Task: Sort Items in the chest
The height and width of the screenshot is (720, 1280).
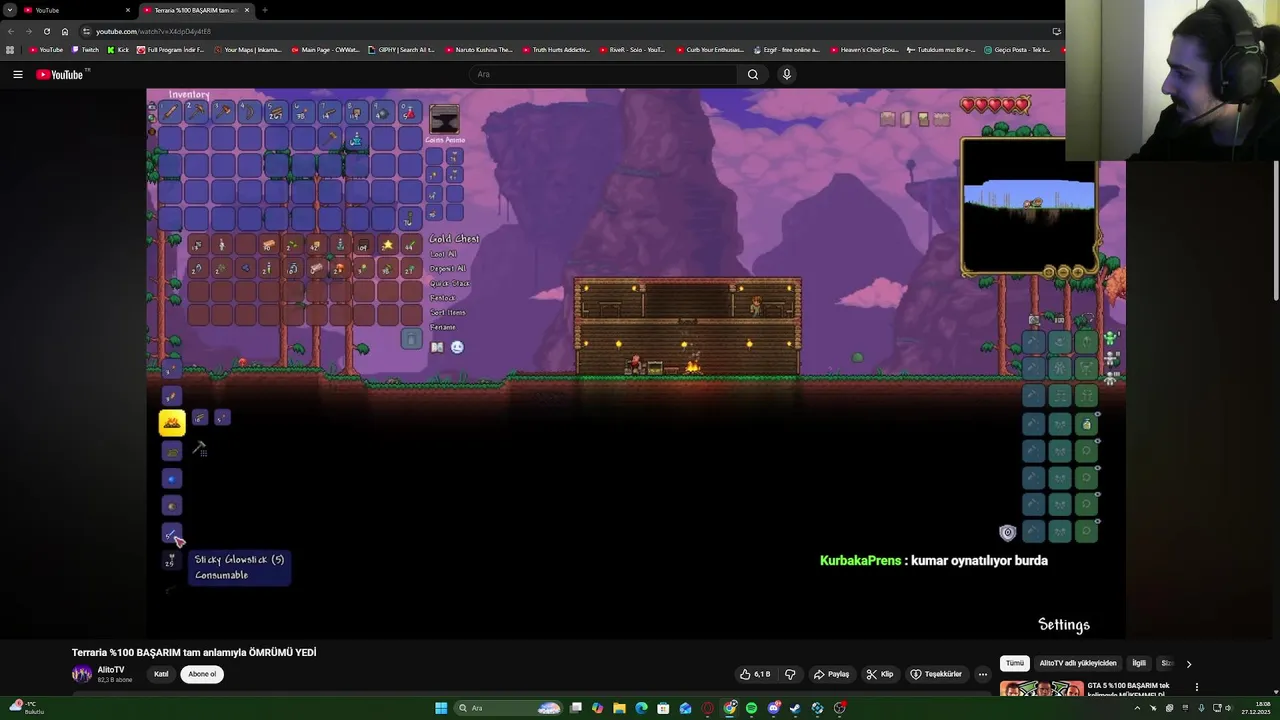Action: click(x=447, y=312)
